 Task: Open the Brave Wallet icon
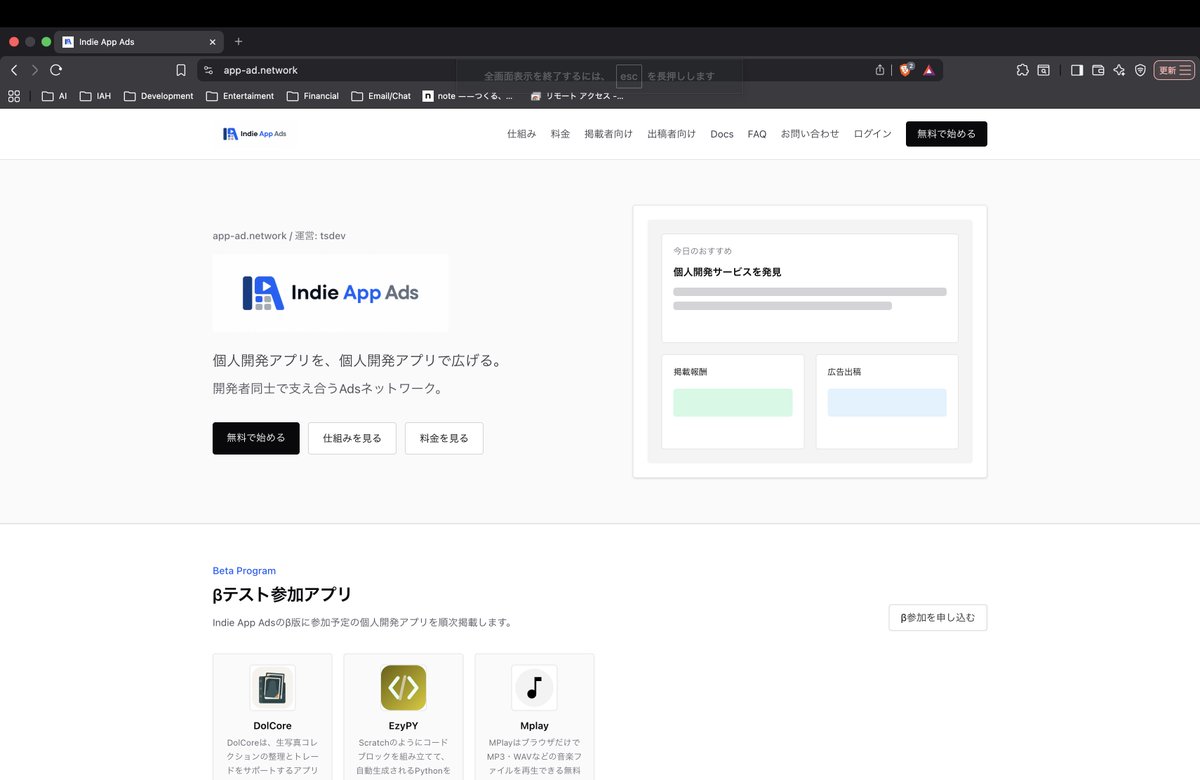coord(1098,70)
